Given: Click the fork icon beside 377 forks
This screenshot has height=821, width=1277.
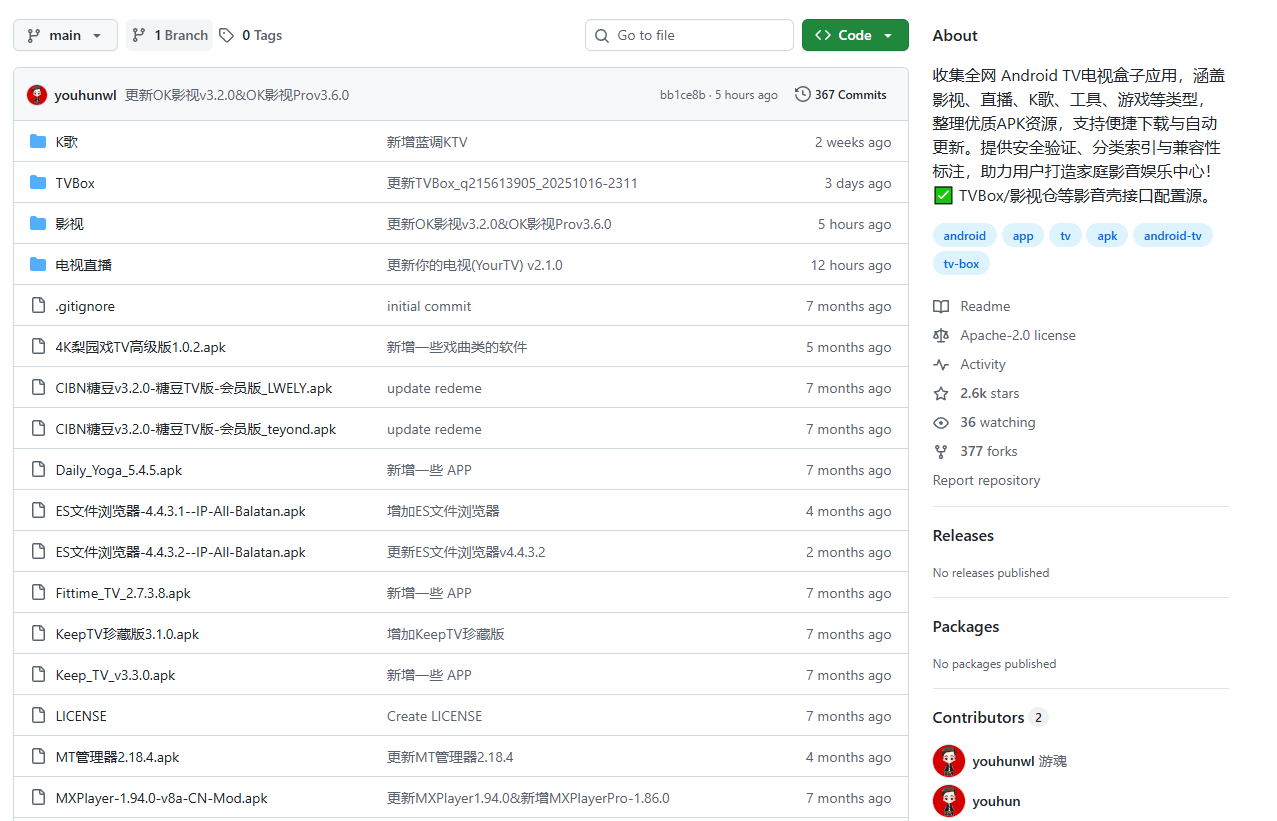Looking at the screenshot, I should click(x=940, y=451).
